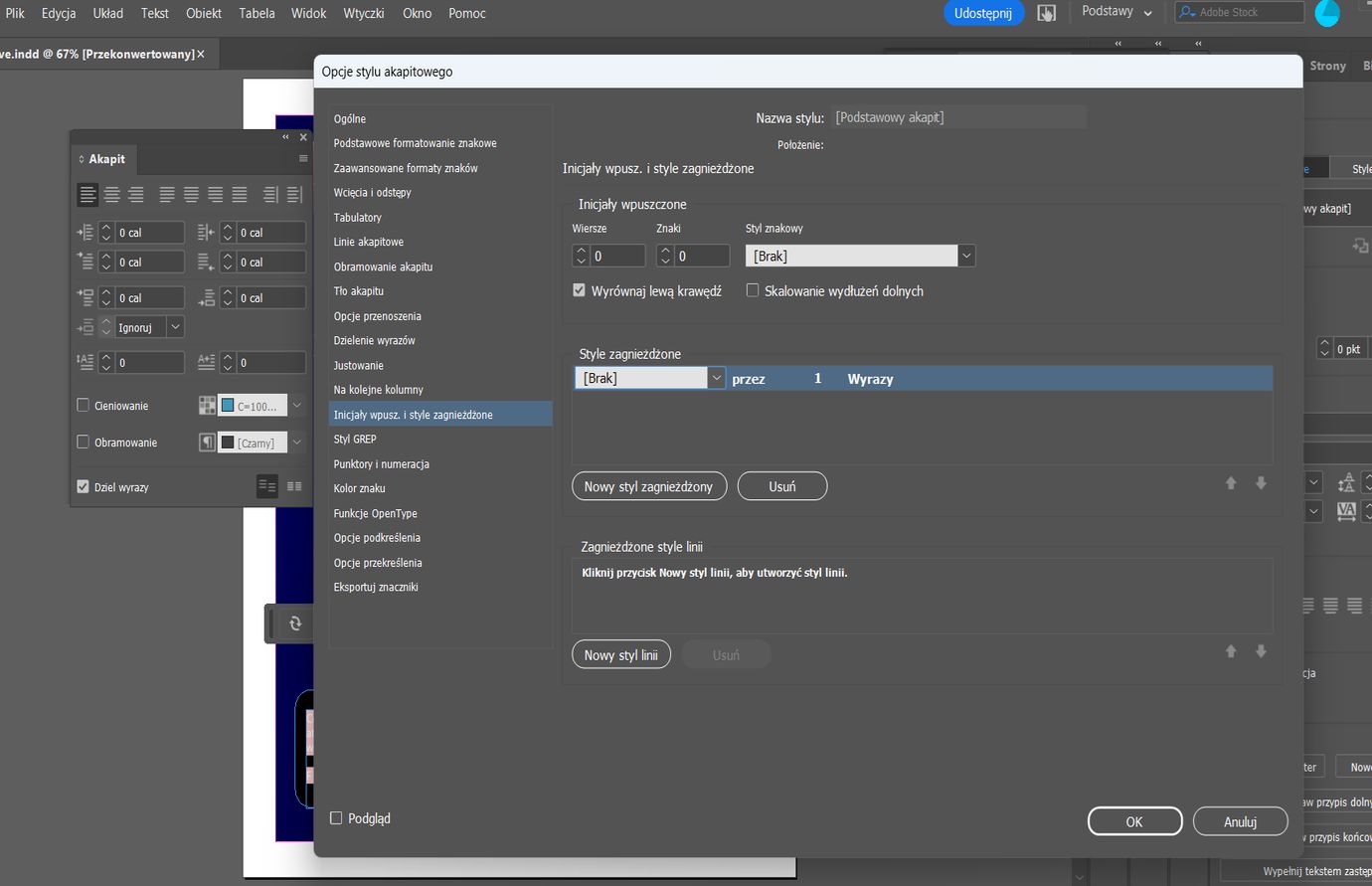1372x886 pixels.
Task: Click Udostępnij share button
Action: [x=983, y=13]
